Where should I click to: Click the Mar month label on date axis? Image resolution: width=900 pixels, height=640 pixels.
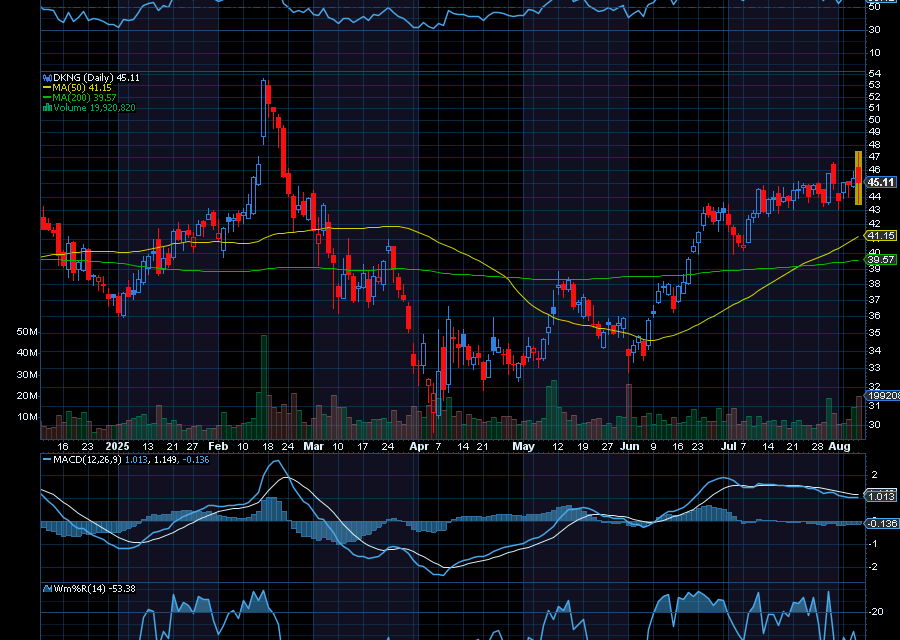coord(313,446)
